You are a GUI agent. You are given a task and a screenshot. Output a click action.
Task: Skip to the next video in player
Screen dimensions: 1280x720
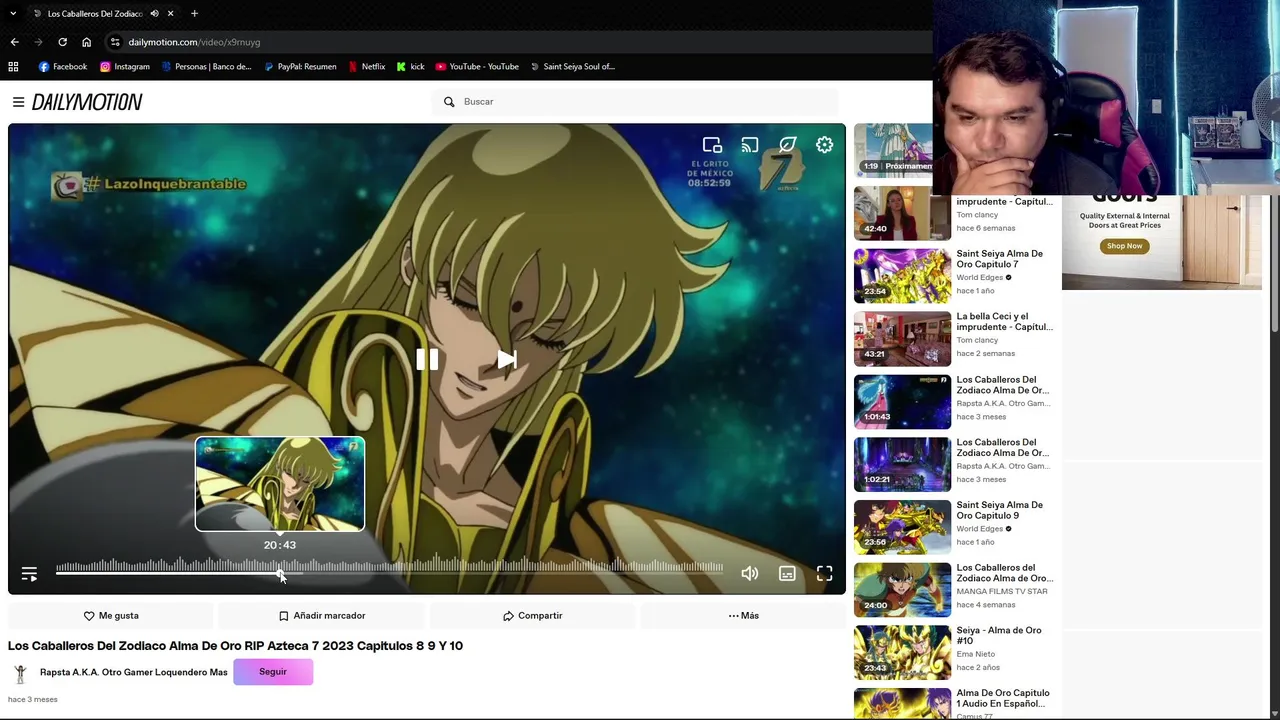[507, 360]
